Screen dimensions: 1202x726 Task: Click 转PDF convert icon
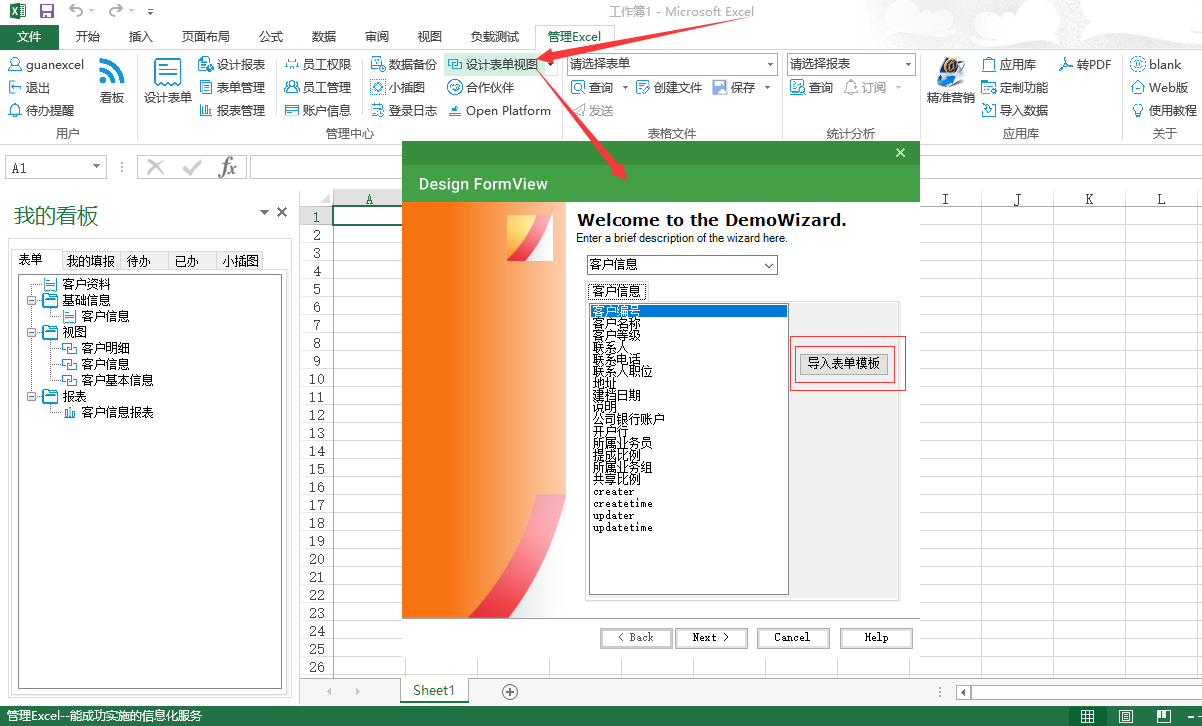[x=1065, y=64]
